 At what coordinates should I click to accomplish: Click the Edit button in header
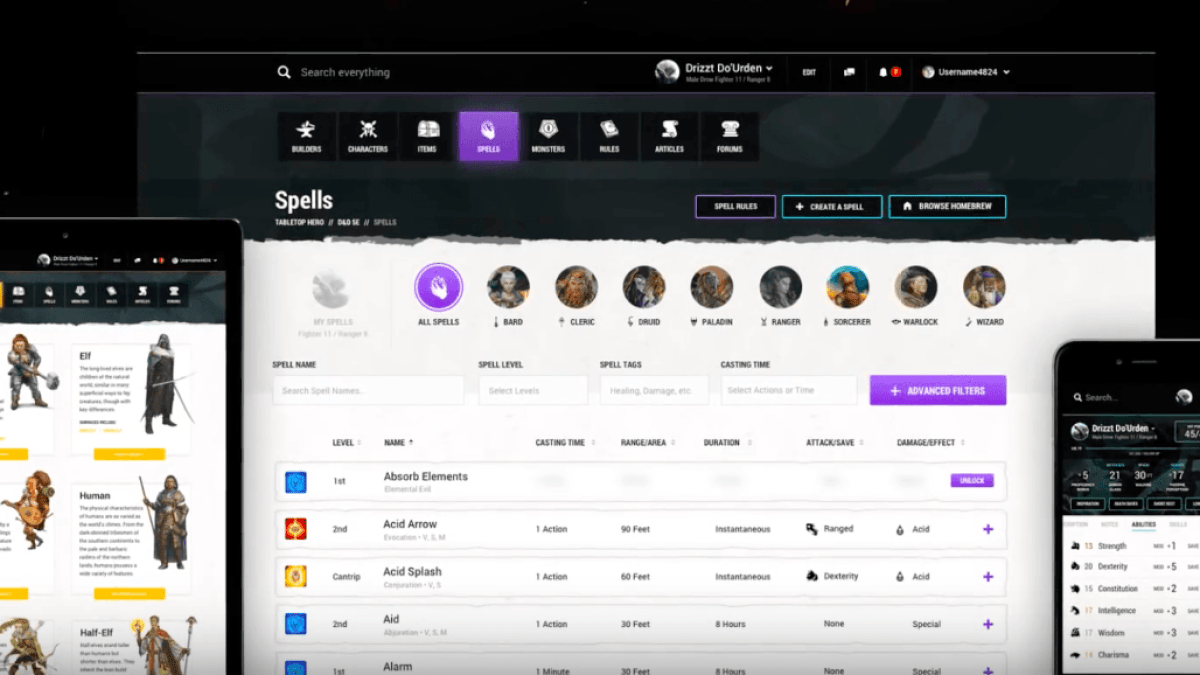tap(809, 72)
